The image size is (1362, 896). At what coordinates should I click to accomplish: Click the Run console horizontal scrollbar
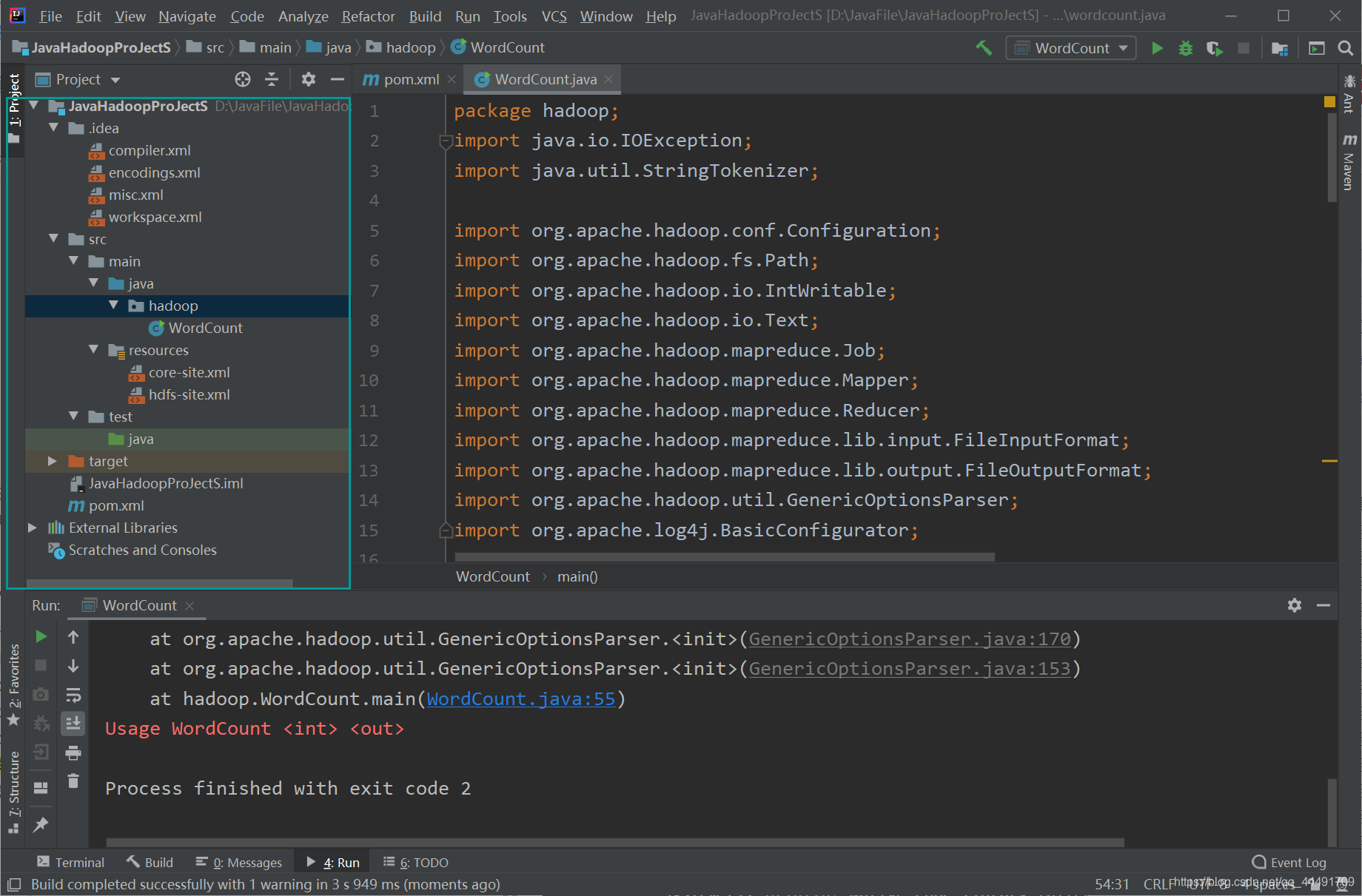pos(615,843)
